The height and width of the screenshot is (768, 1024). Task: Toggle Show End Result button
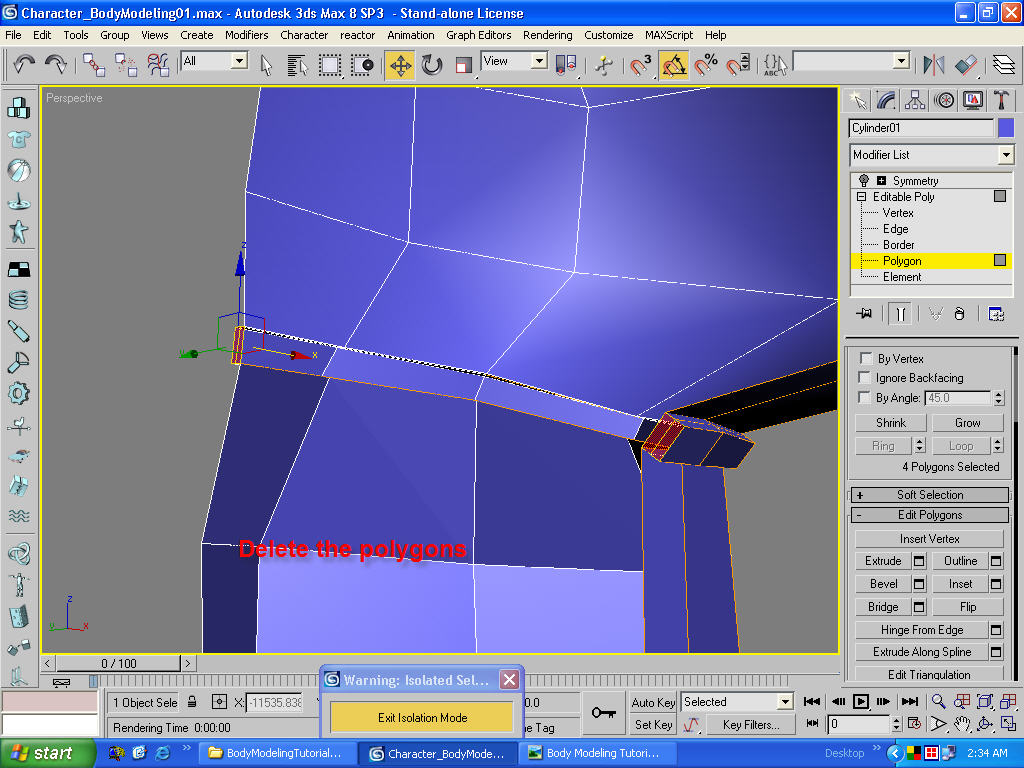point(901,313)
